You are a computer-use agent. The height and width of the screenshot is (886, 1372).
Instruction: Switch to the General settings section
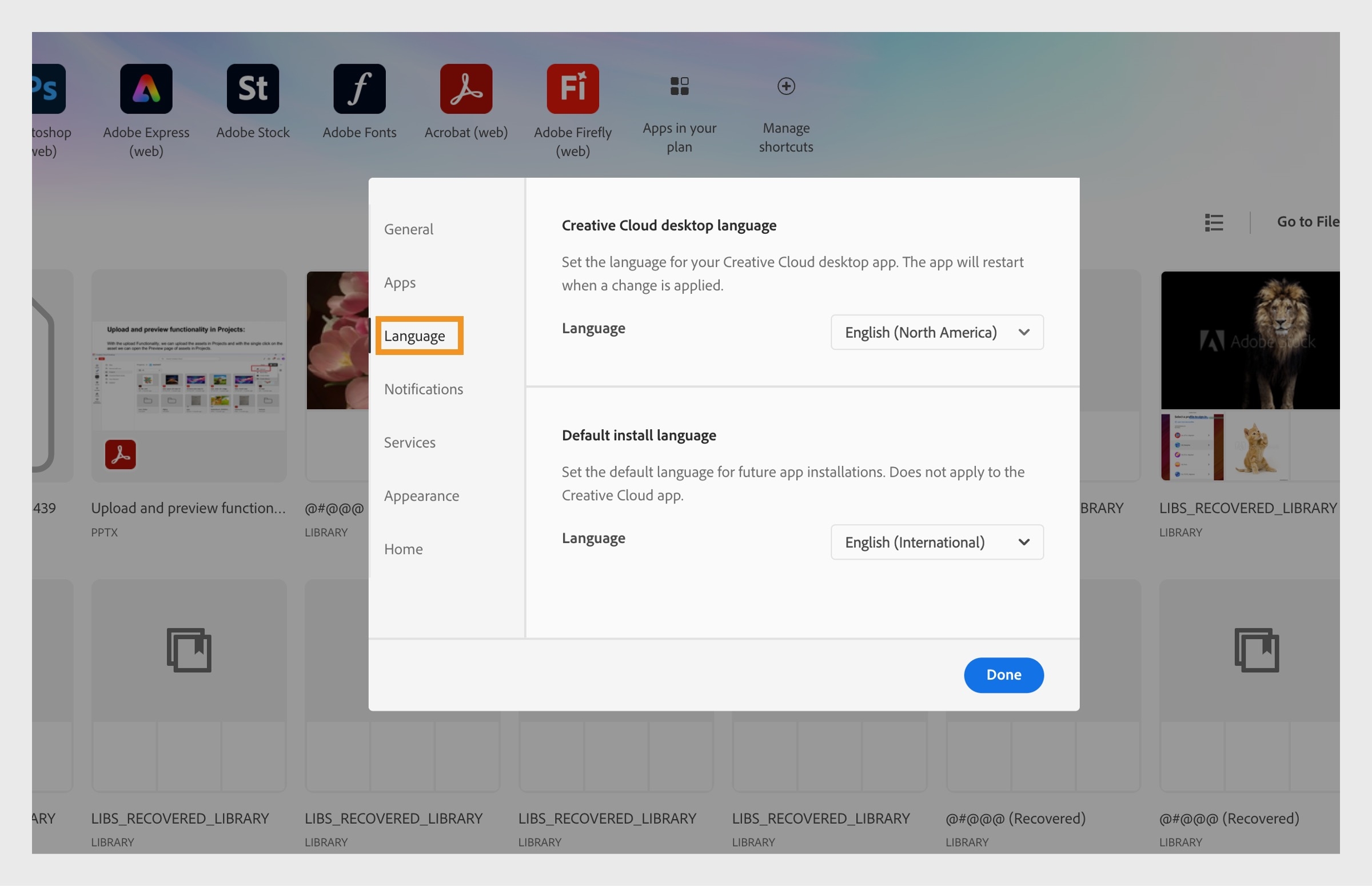point(408,229)
